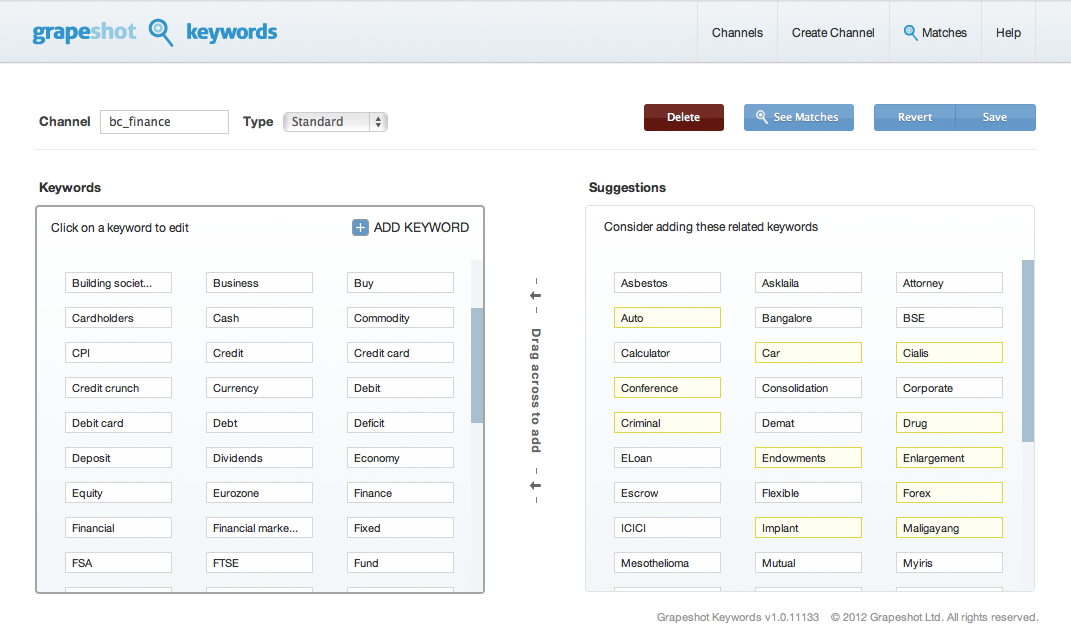Click the magnifier icon inside See Matches button
The image size is (1071, 632).
762,117
